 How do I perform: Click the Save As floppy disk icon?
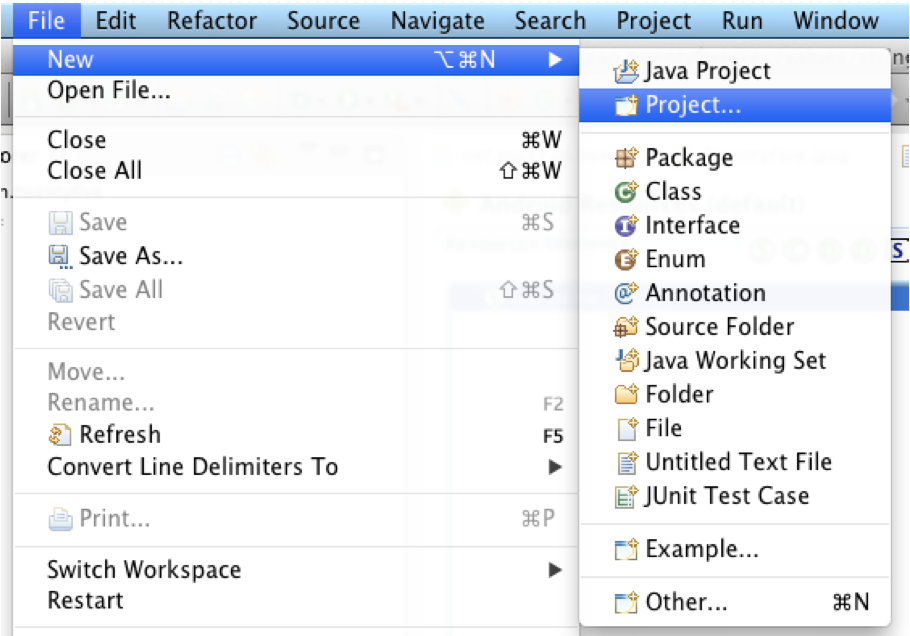click(x=61, y=256)
